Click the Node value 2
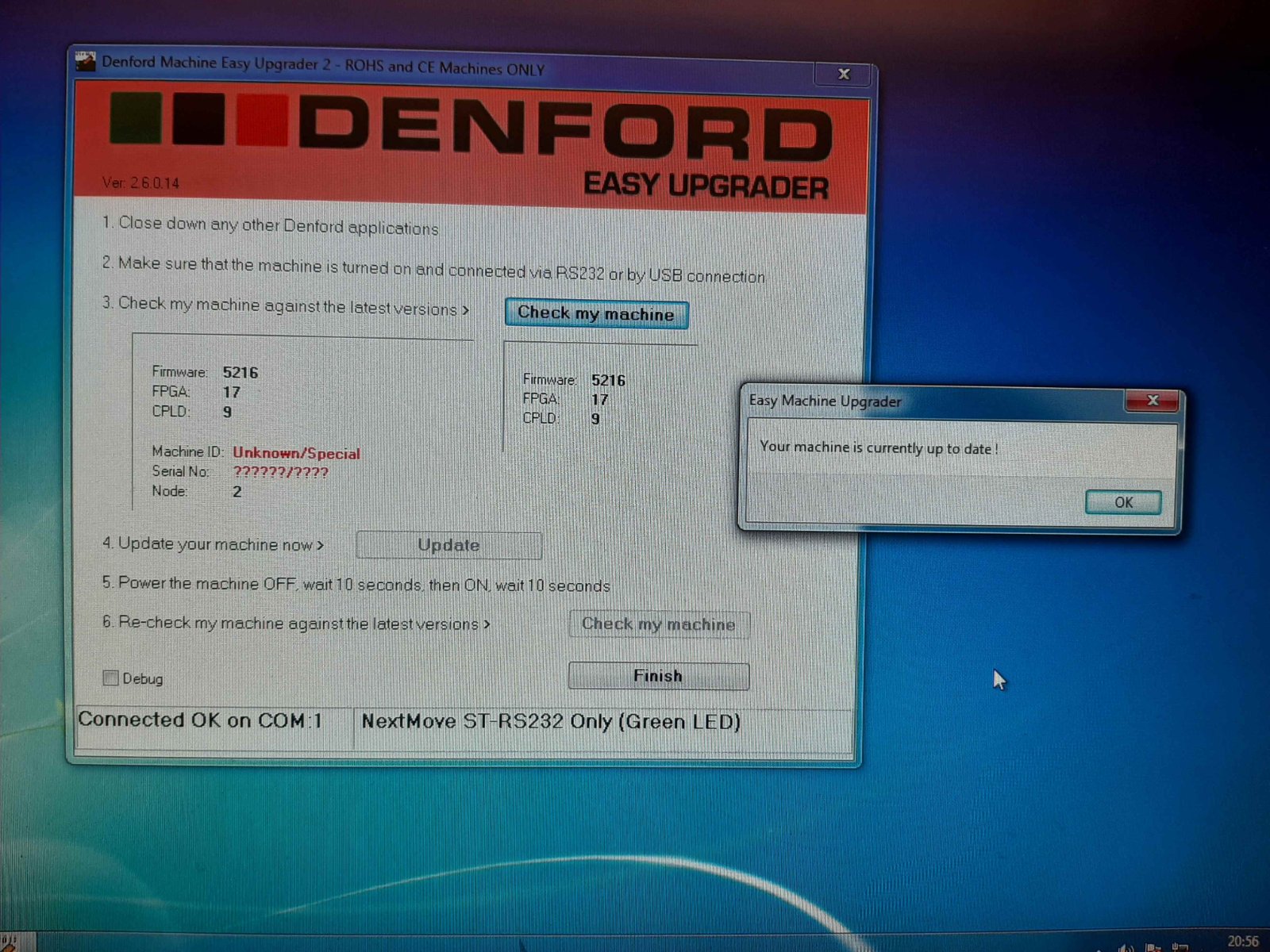 [237, 492]
